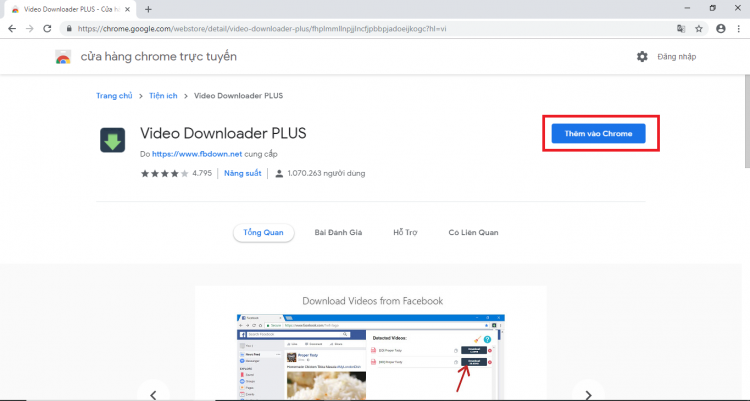Click the Video Downloader PLUS heading
The height and width of the screenshot is (401, 750).
(223, 133)
